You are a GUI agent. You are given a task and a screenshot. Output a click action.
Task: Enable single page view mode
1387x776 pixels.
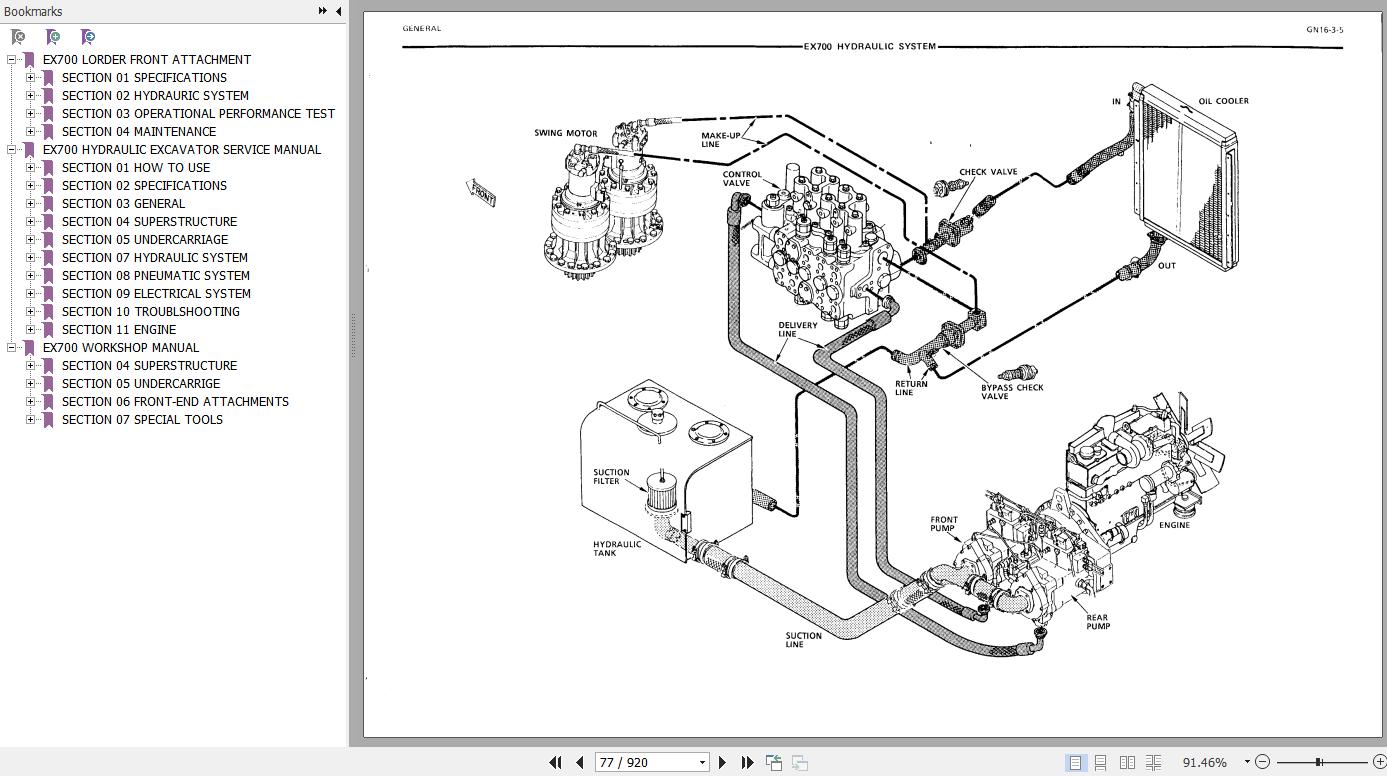point(1075,762)
